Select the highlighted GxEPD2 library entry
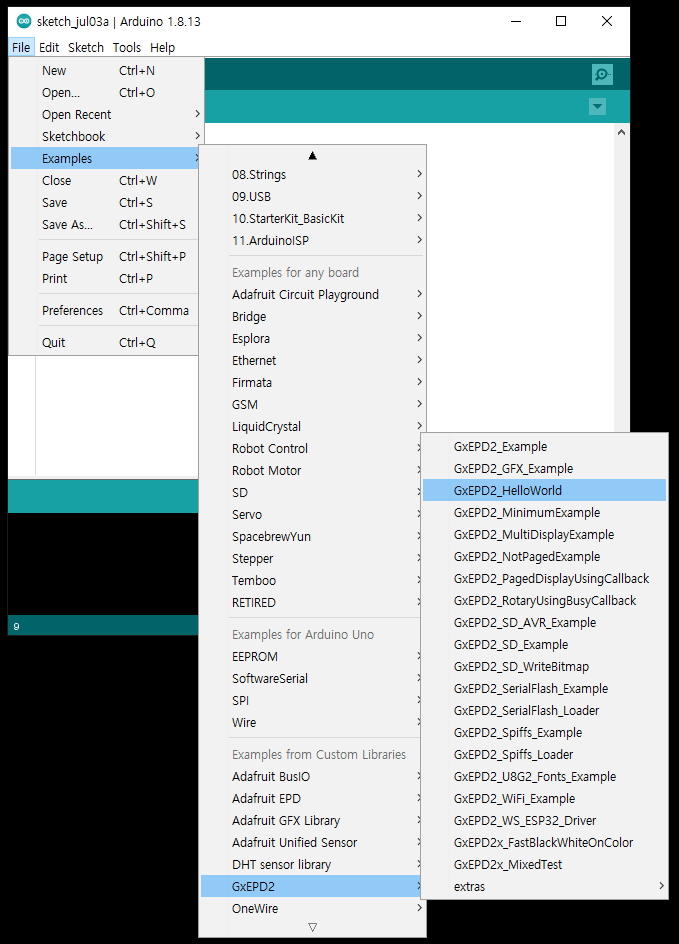Screen dimensions: 679x944 (311, 886)
